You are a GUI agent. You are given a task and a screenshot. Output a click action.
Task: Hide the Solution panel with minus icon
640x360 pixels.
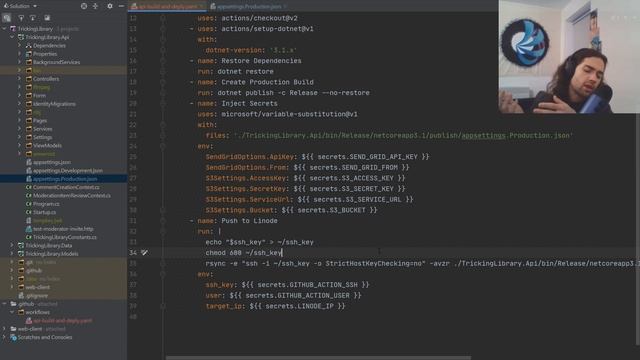[121, 6]
